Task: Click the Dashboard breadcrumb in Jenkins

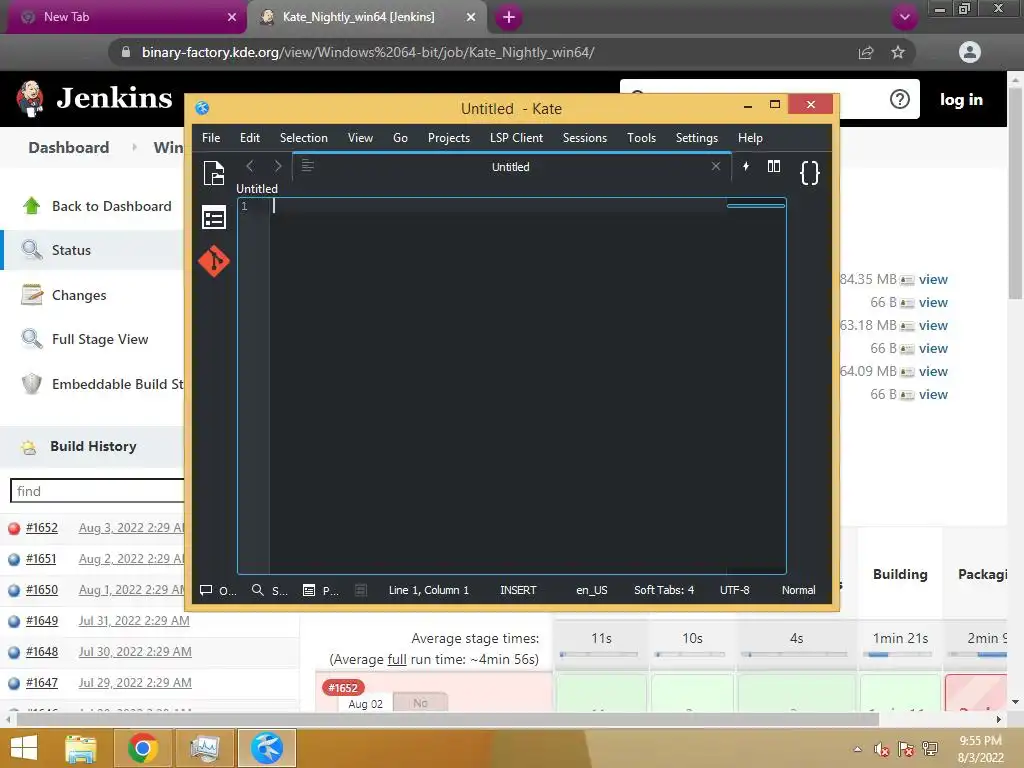Action: 69,148
